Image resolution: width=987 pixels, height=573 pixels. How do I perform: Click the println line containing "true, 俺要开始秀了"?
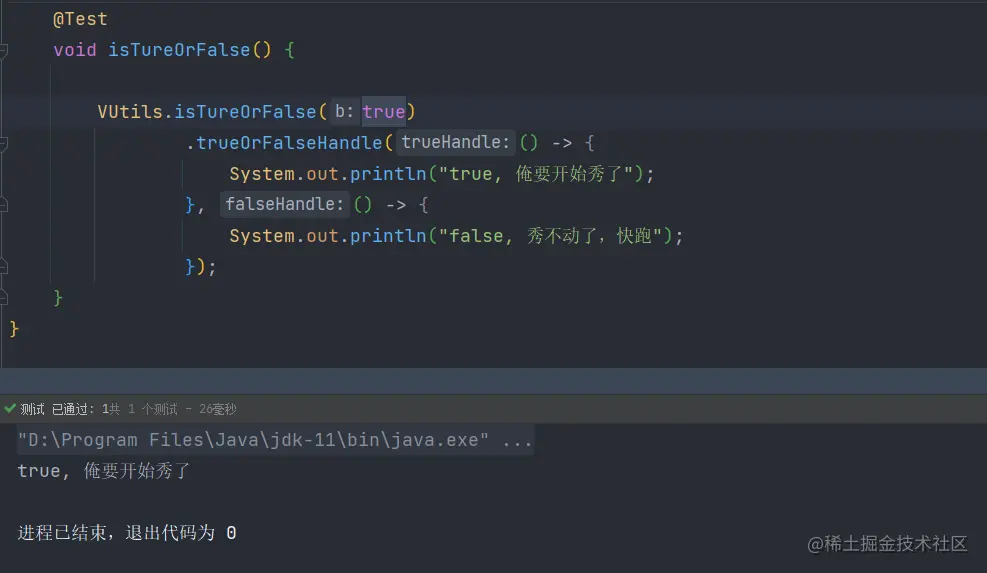442,174
